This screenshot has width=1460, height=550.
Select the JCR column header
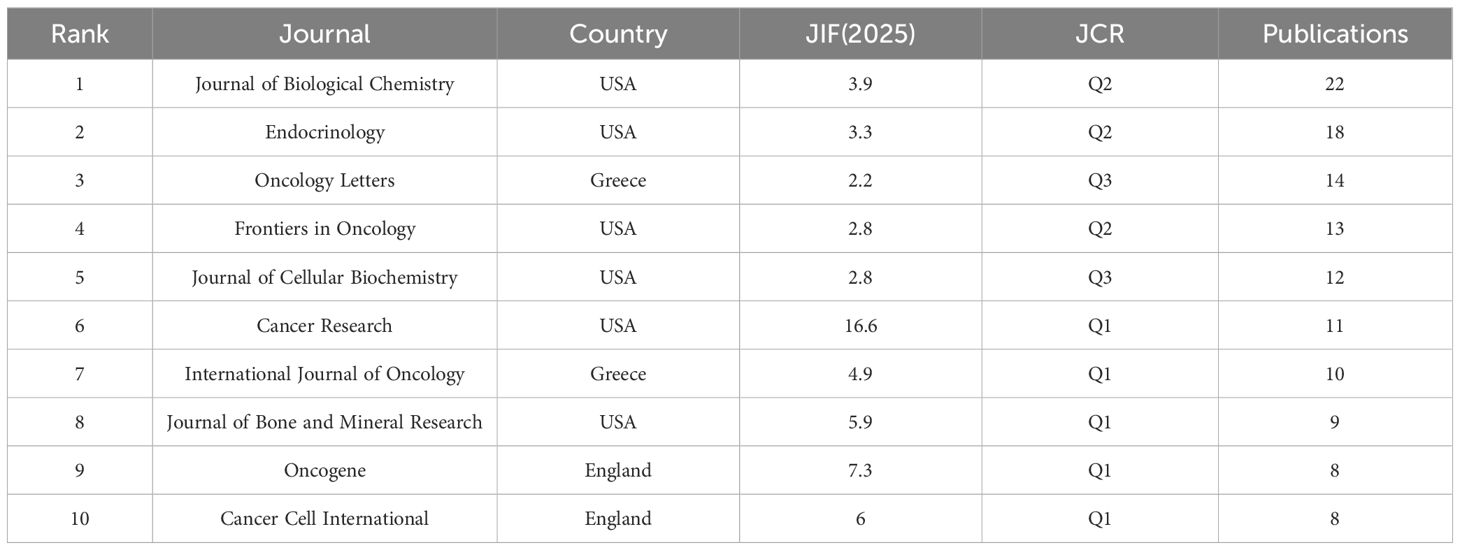(x=1099, y=34)
